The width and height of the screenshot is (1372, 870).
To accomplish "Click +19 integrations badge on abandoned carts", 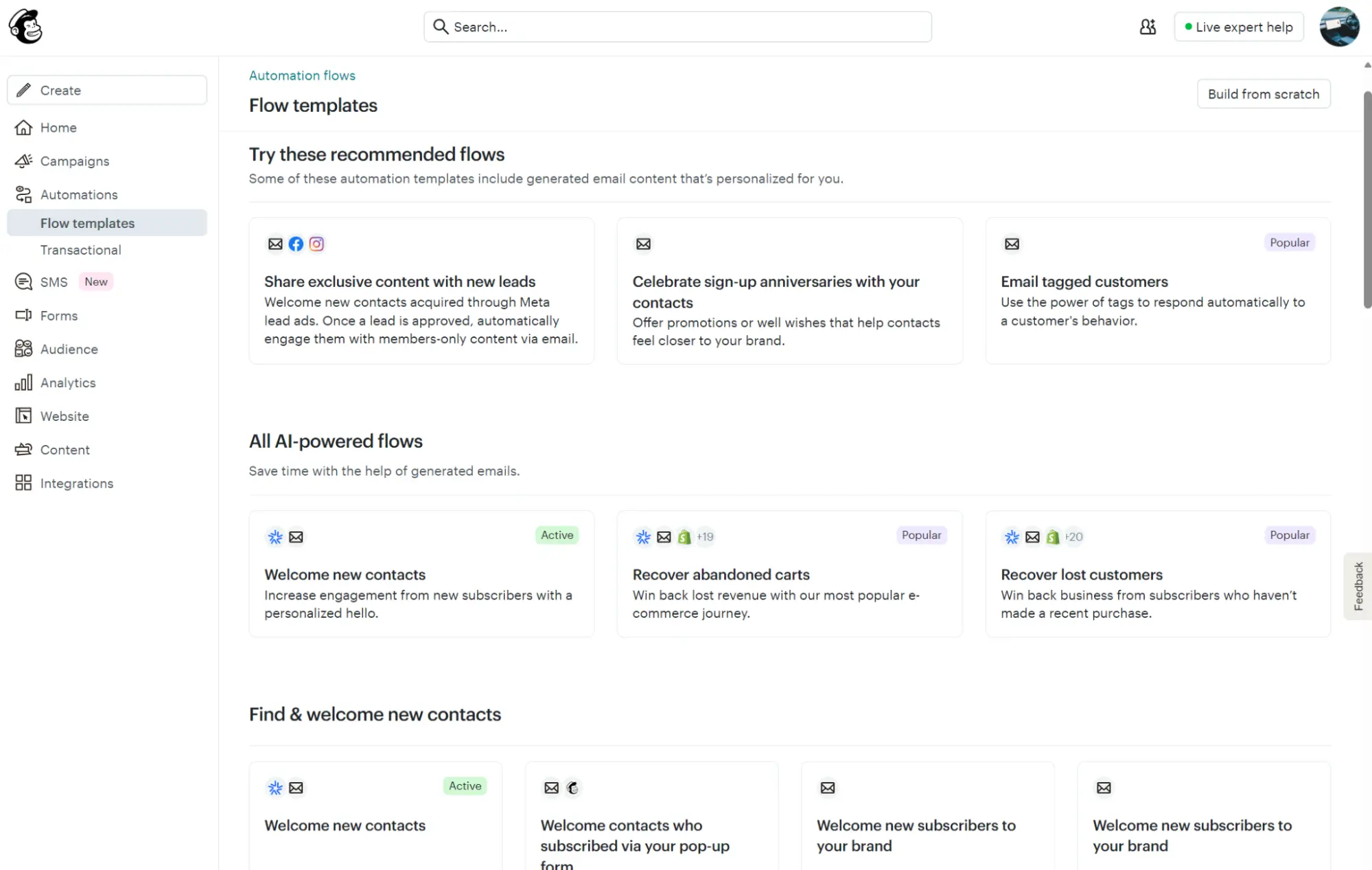I will pos(705,537).
